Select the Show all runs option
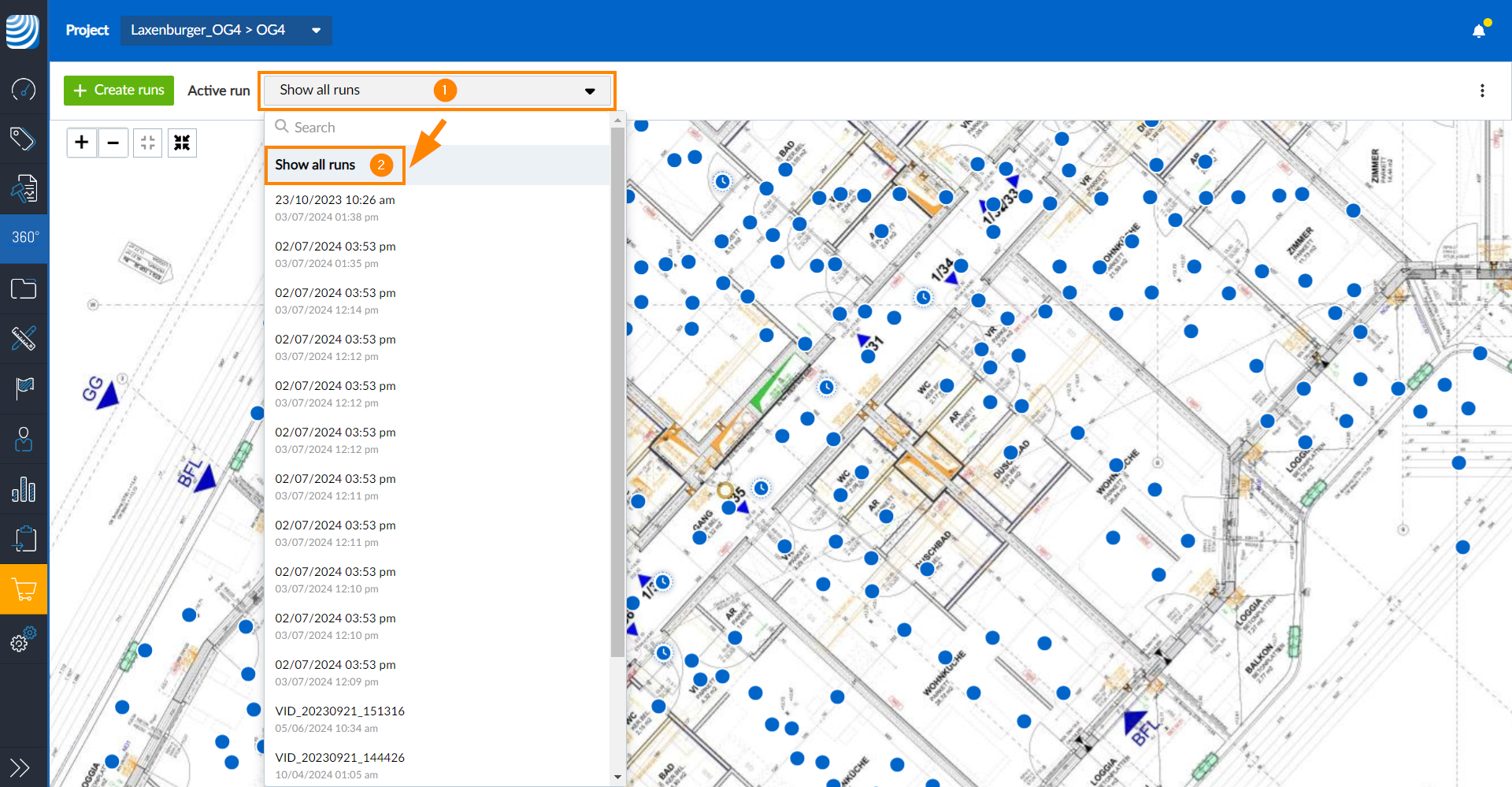1512x787 pixels. click(x=315, y=165)
